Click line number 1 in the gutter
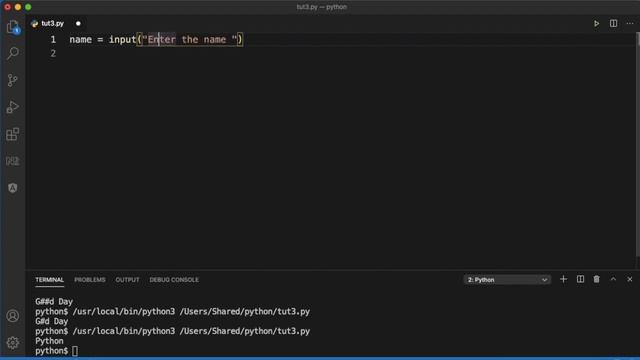The width and height of the screenshot is (640, 360). coord(53,40)
